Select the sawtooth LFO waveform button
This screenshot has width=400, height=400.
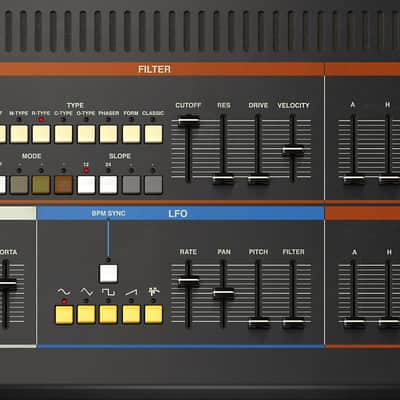pos(131,315)
